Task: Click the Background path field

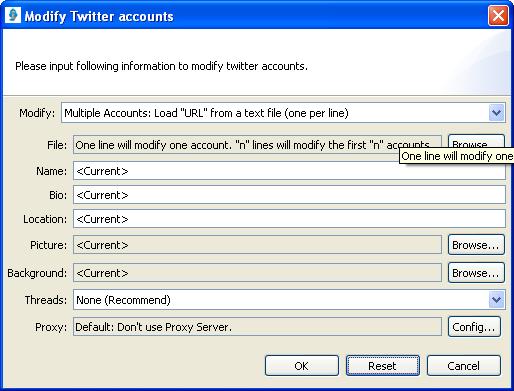Action: coord(257,273)
